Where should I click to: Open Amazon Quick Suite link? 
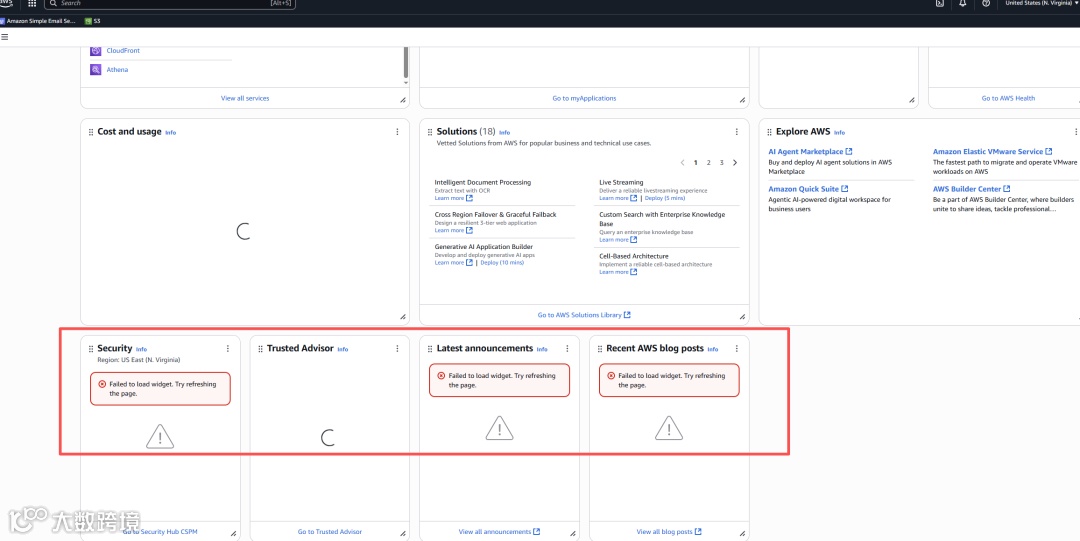point(808,189)
